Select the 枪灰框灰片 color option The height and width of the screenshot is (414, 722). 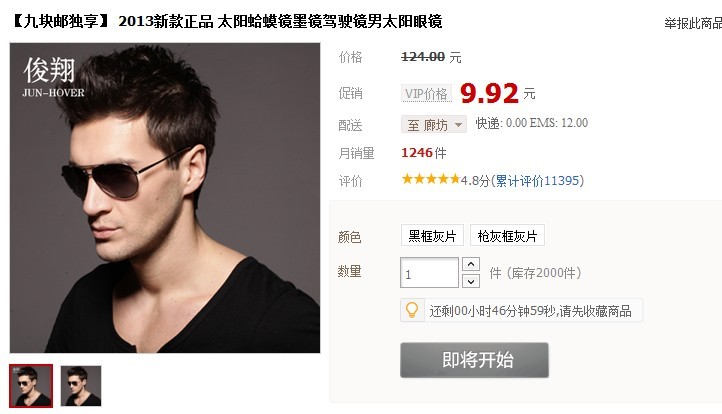point(507,236)
